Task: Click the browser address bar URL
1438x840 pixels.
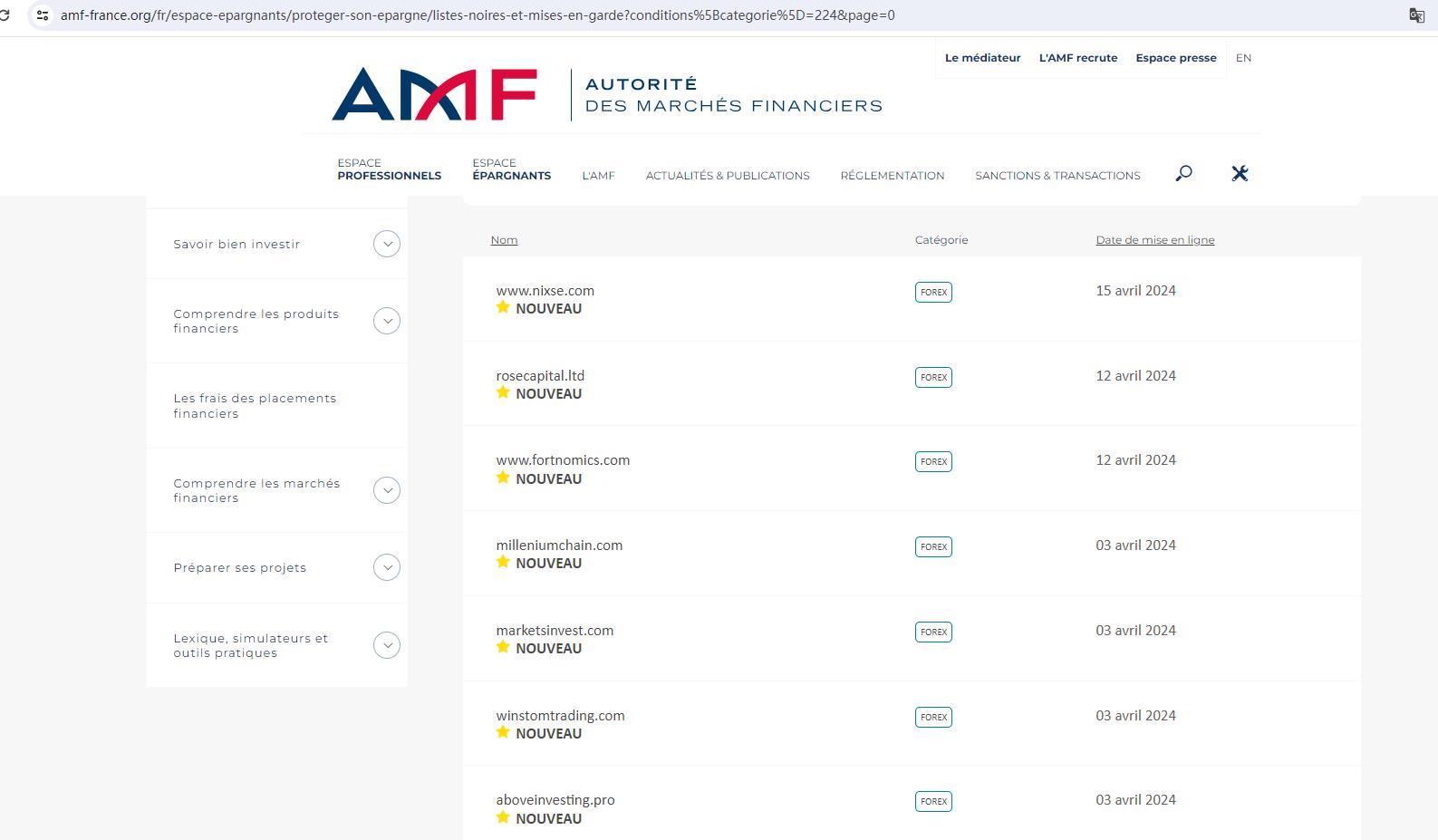Action: click(478, 15)
